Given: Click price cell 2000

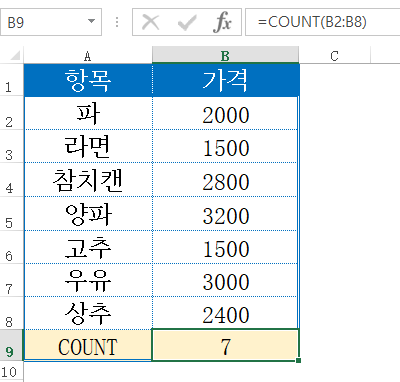Looking at the screenshot, I should click(226, 113).
